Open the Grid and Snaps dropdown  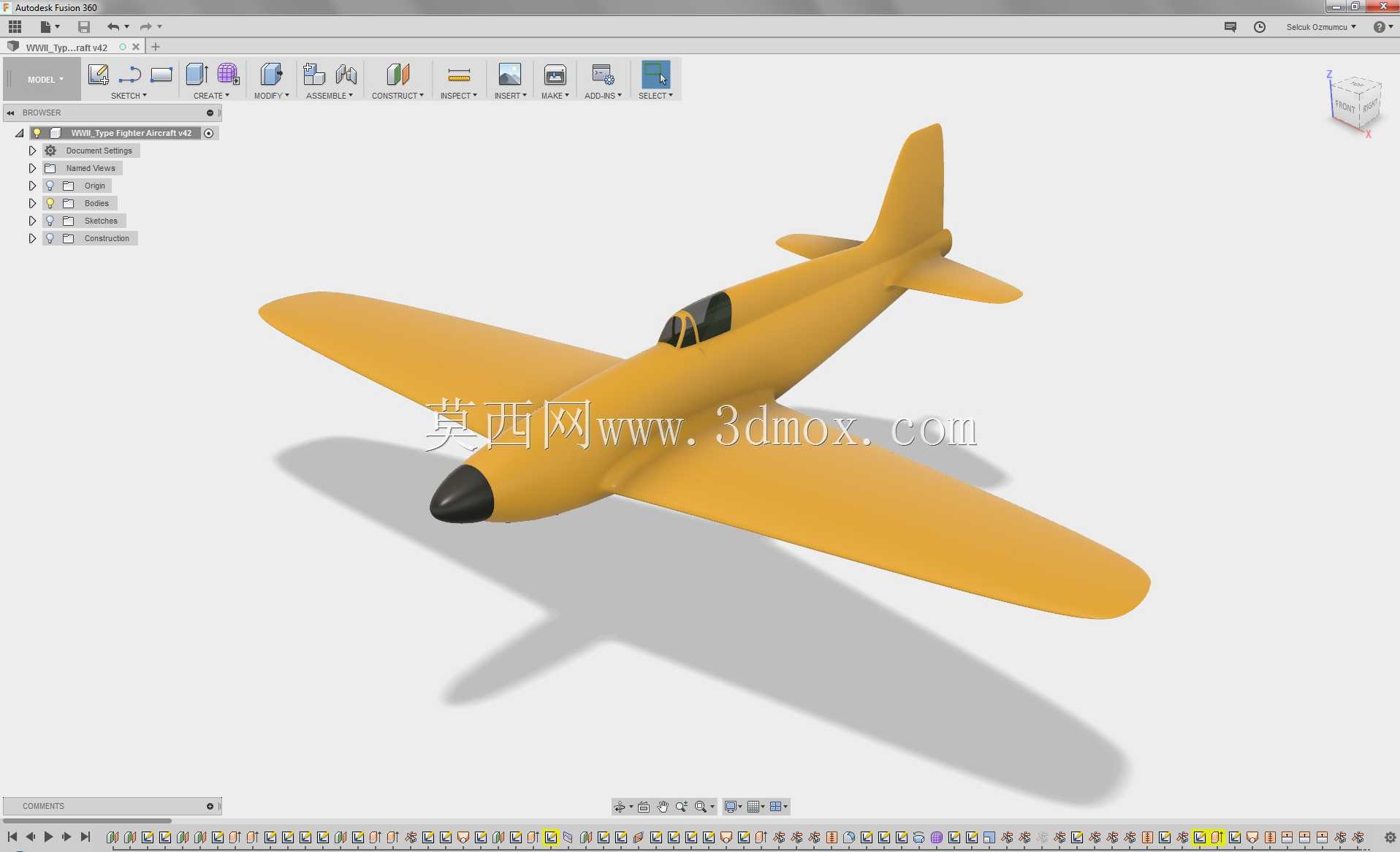pos(756,807)
